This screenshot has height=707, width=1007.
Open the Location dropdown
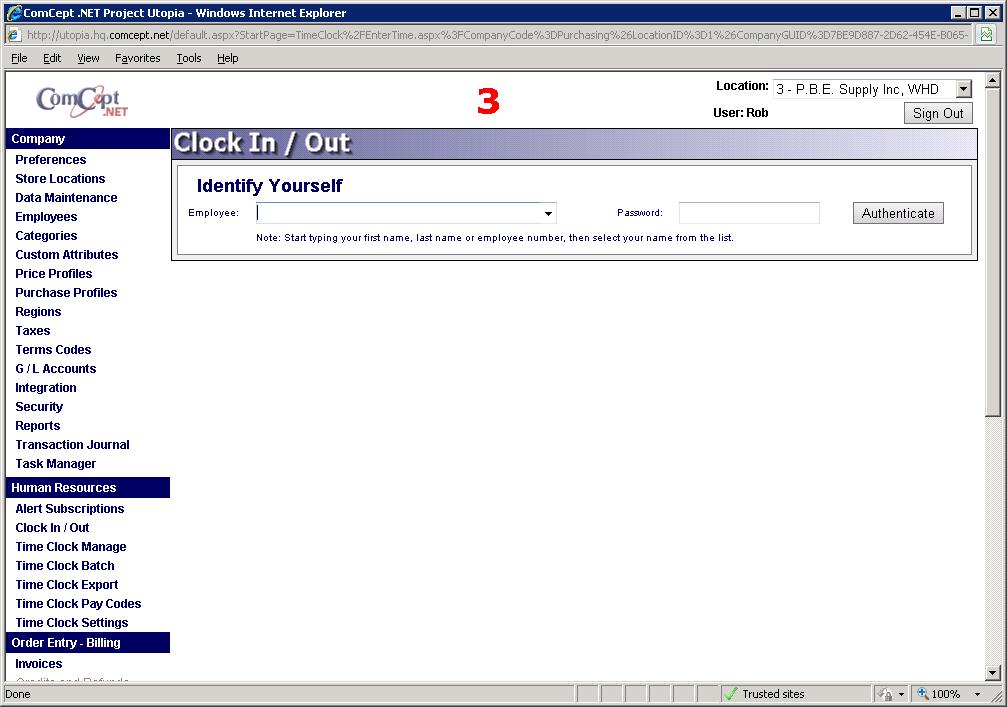coord(963,89)
